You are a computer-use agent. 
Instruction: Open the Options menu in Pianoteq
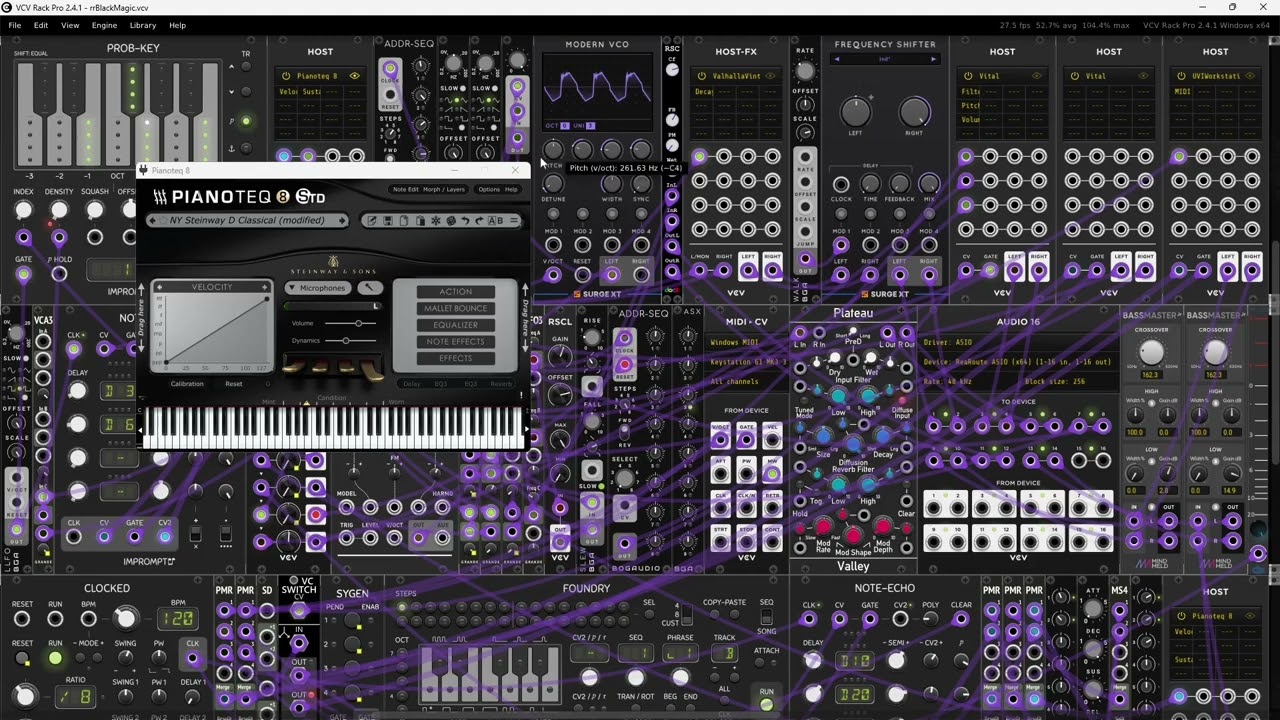488,189
